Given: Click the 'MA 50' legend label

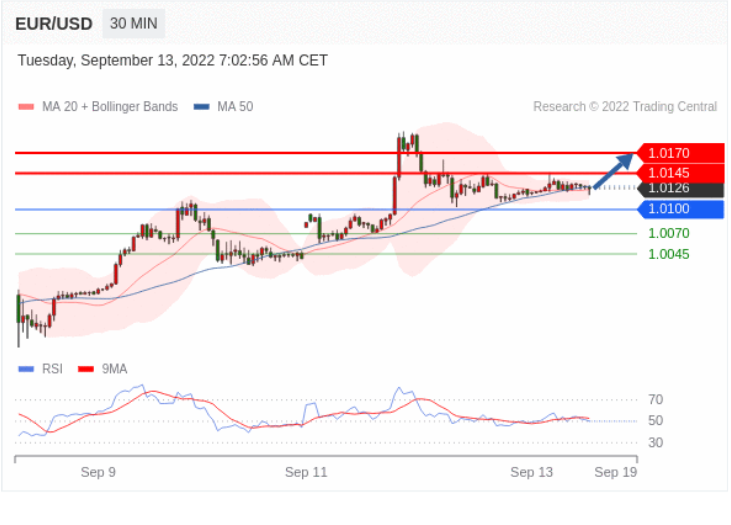Looking at the screenshot, I should pos(235,107).
